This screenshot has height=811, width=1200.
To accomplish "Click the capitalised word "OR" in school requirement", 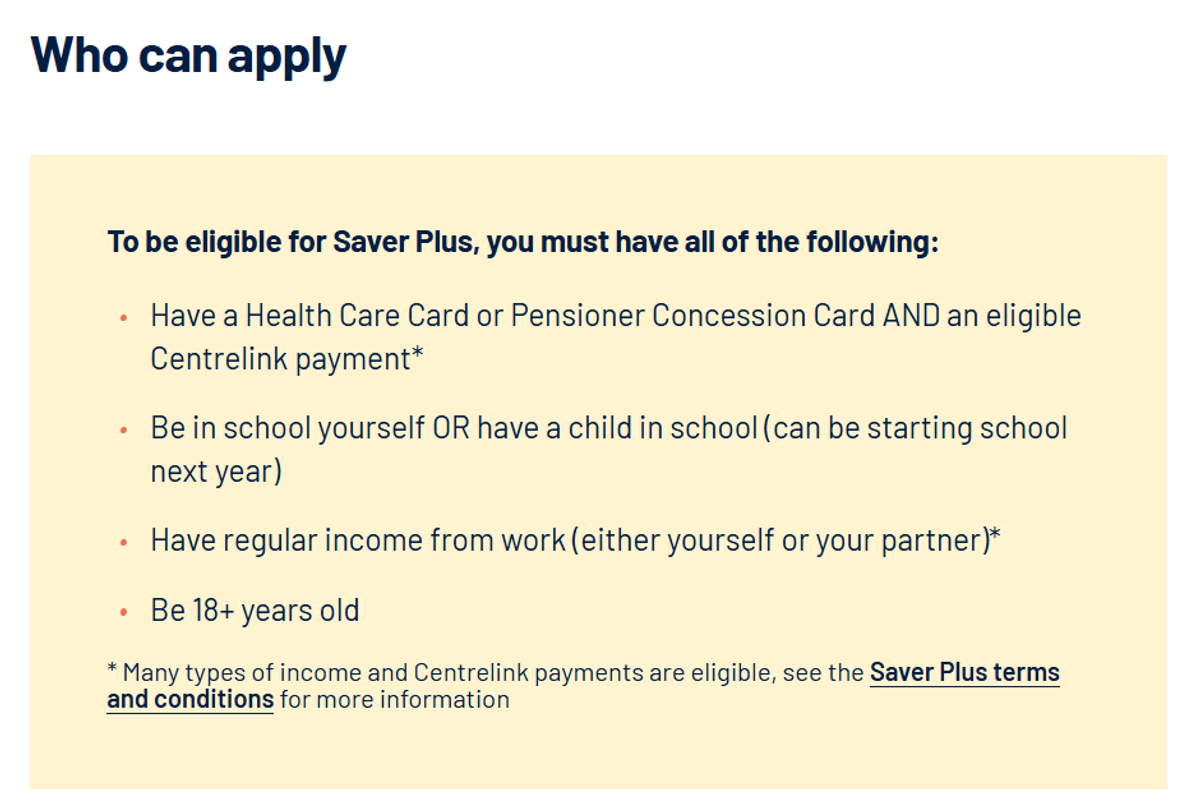I will (x=450, y=428).
